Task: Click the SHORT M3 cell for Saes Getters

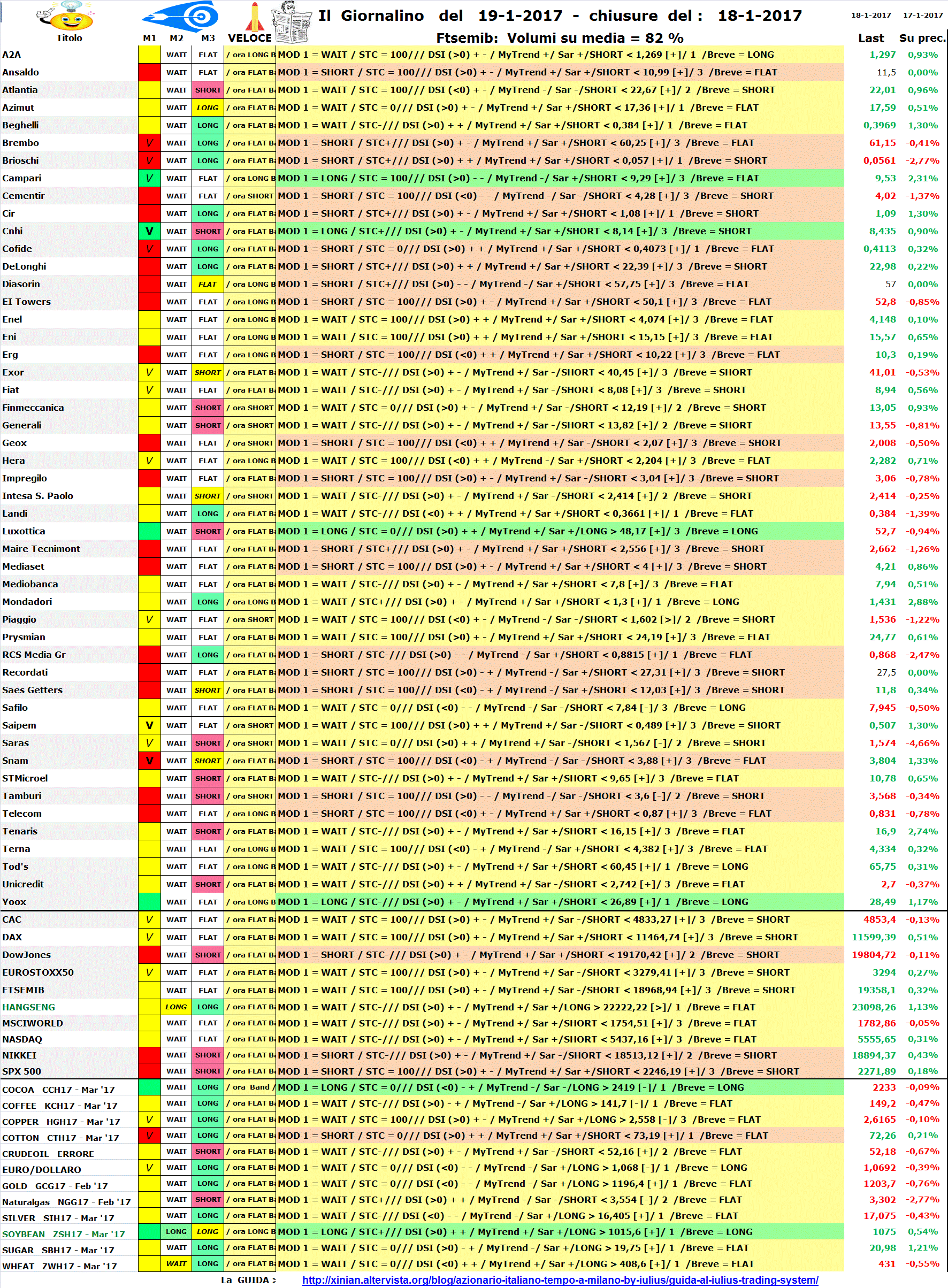Action: click(x=208, y=690)
